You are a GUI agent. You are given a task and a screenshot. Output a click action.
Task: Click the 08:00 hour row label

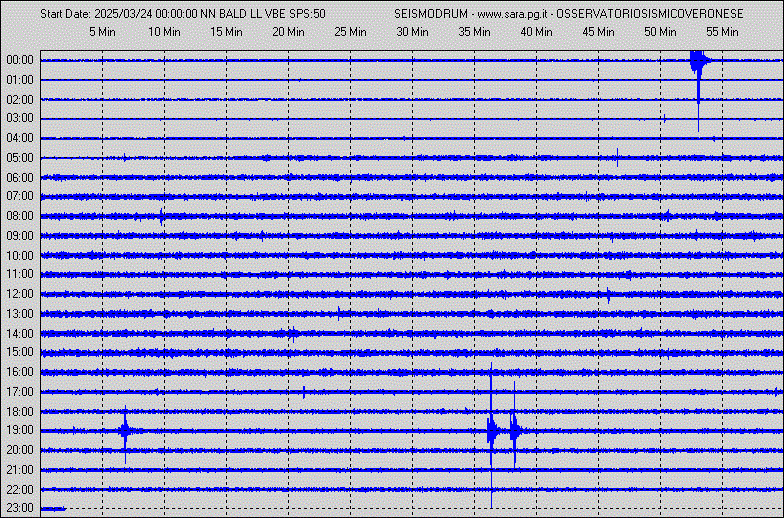point(20,216)
